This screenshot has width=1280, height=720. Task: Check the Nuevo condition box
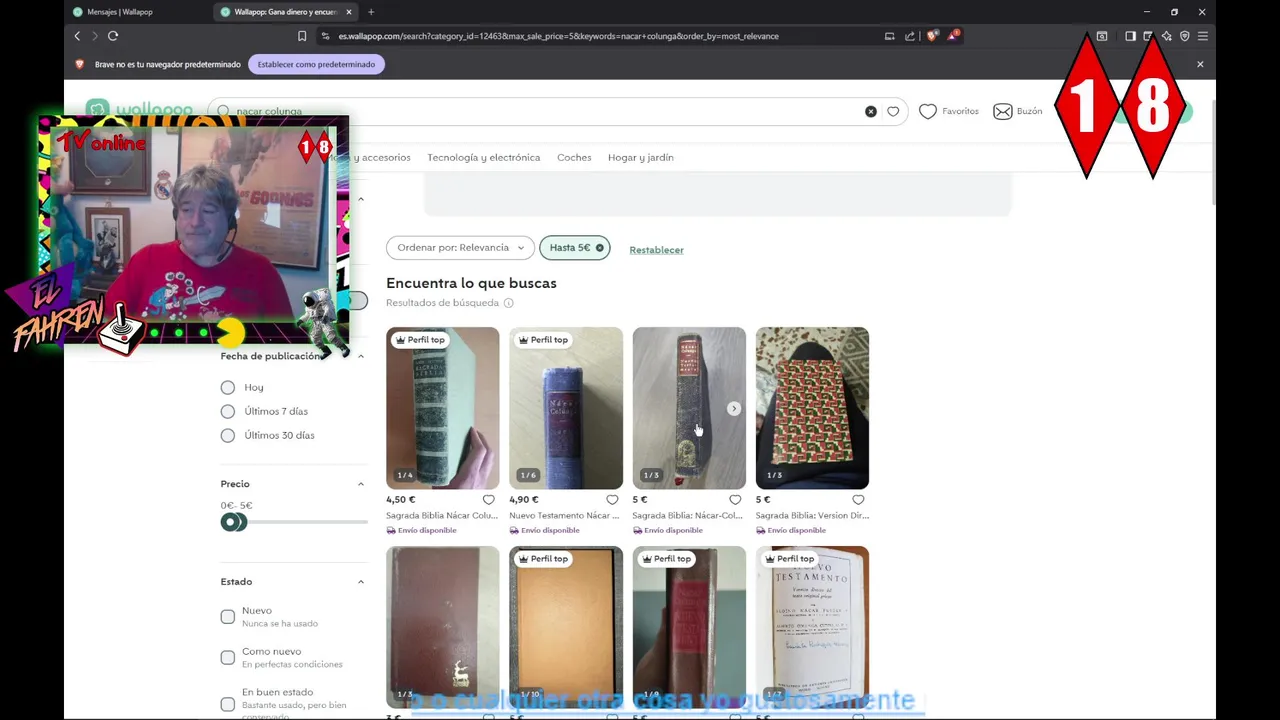228,617
